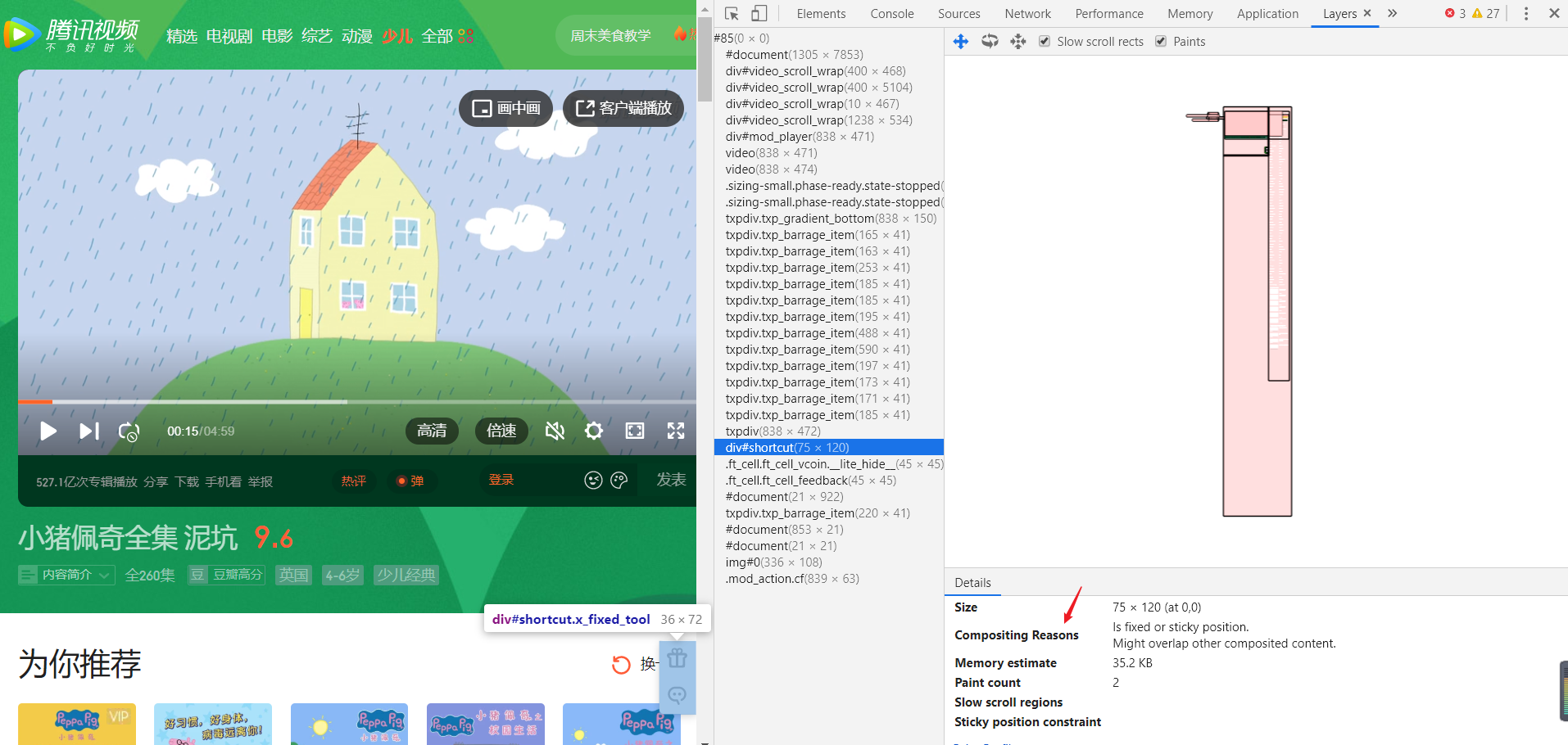Unmute the video volume
This screenshot has width=1568, height=745.
pos(555,431)
